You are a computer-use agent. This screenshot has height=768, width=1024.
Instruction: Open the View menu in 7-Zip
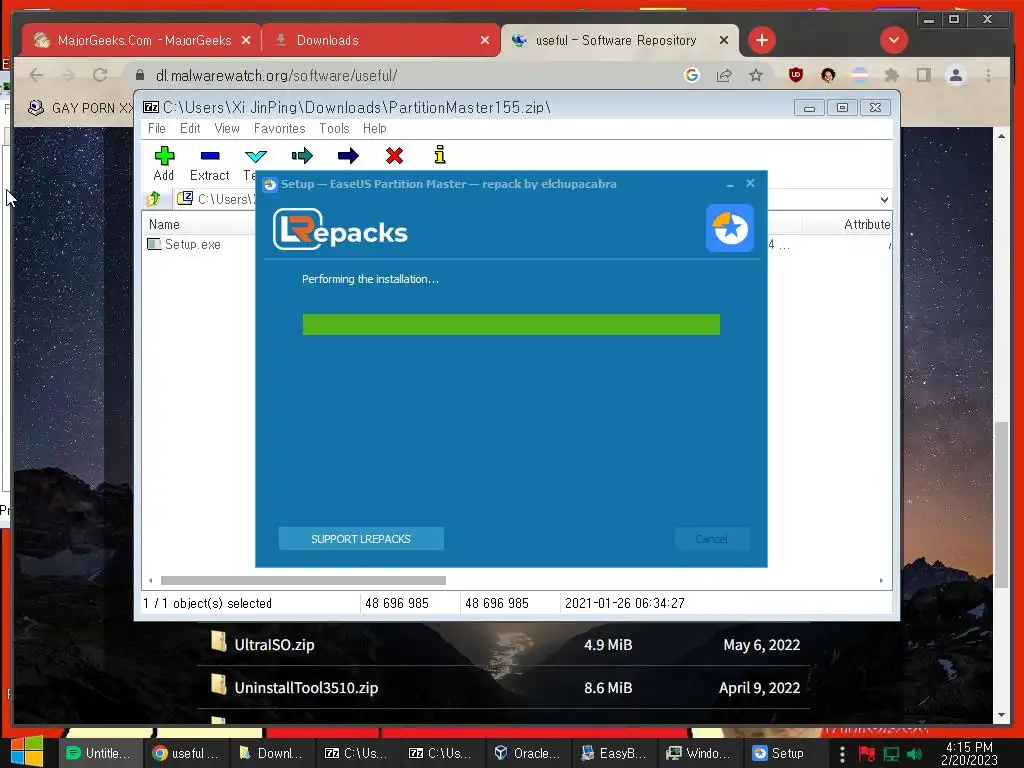click(227, 129)
